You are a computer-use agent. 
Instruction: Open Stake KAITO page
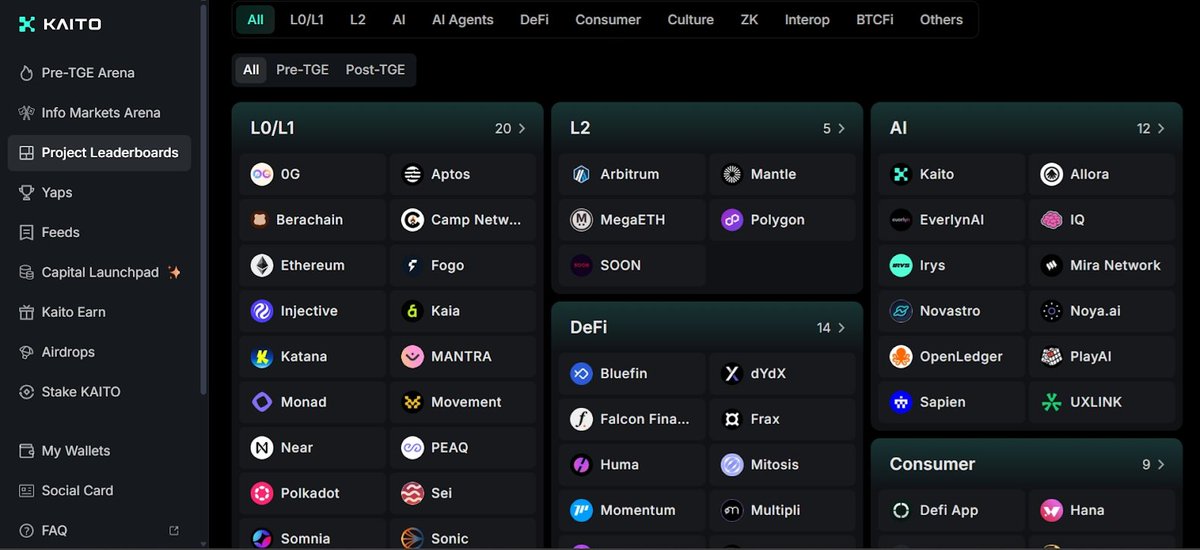[99, 392]
